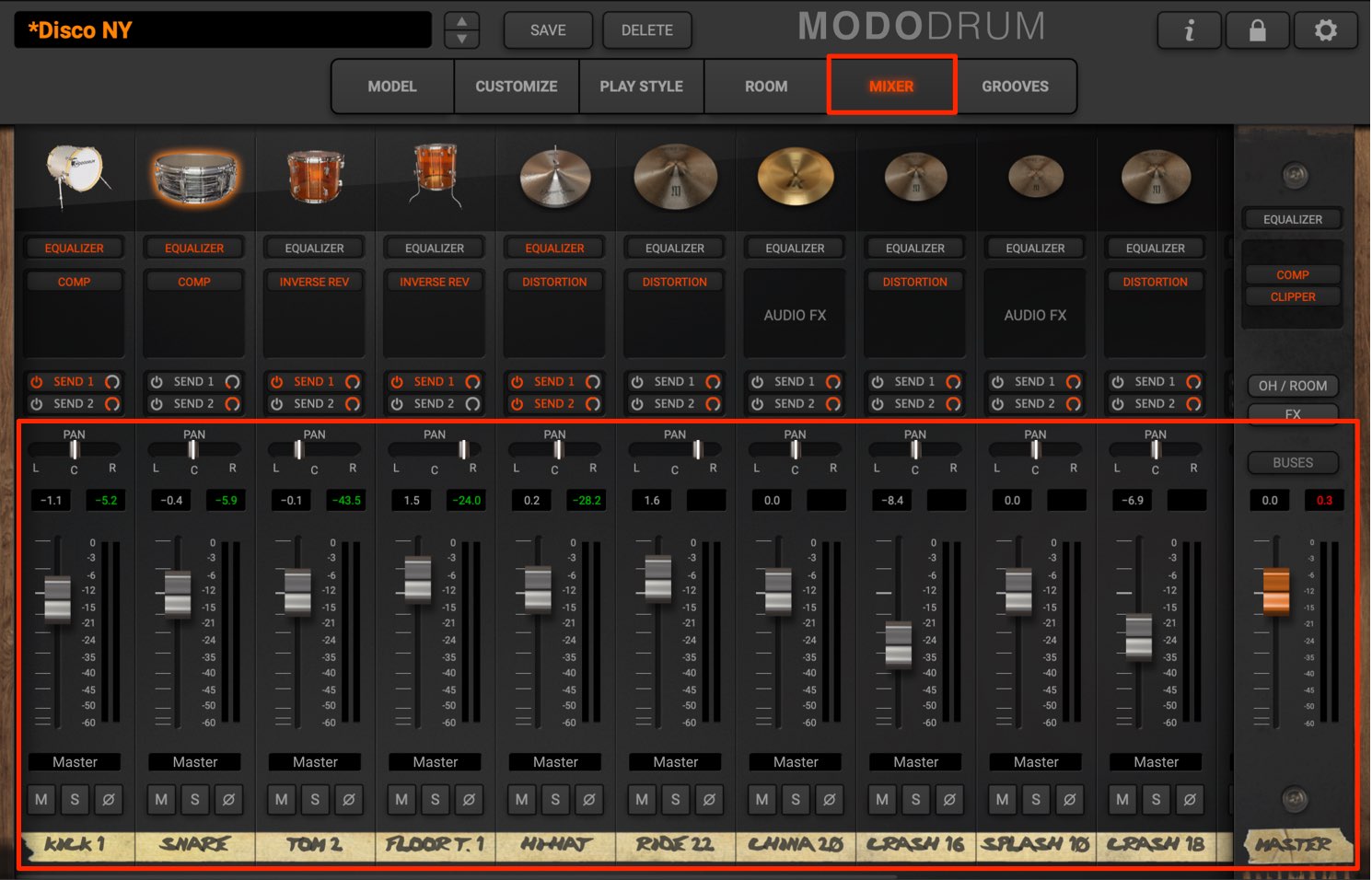Viewport: 1372px width, 880px height.
Task: Open Splash 10 output routing Master
Action: point(1036,762)
